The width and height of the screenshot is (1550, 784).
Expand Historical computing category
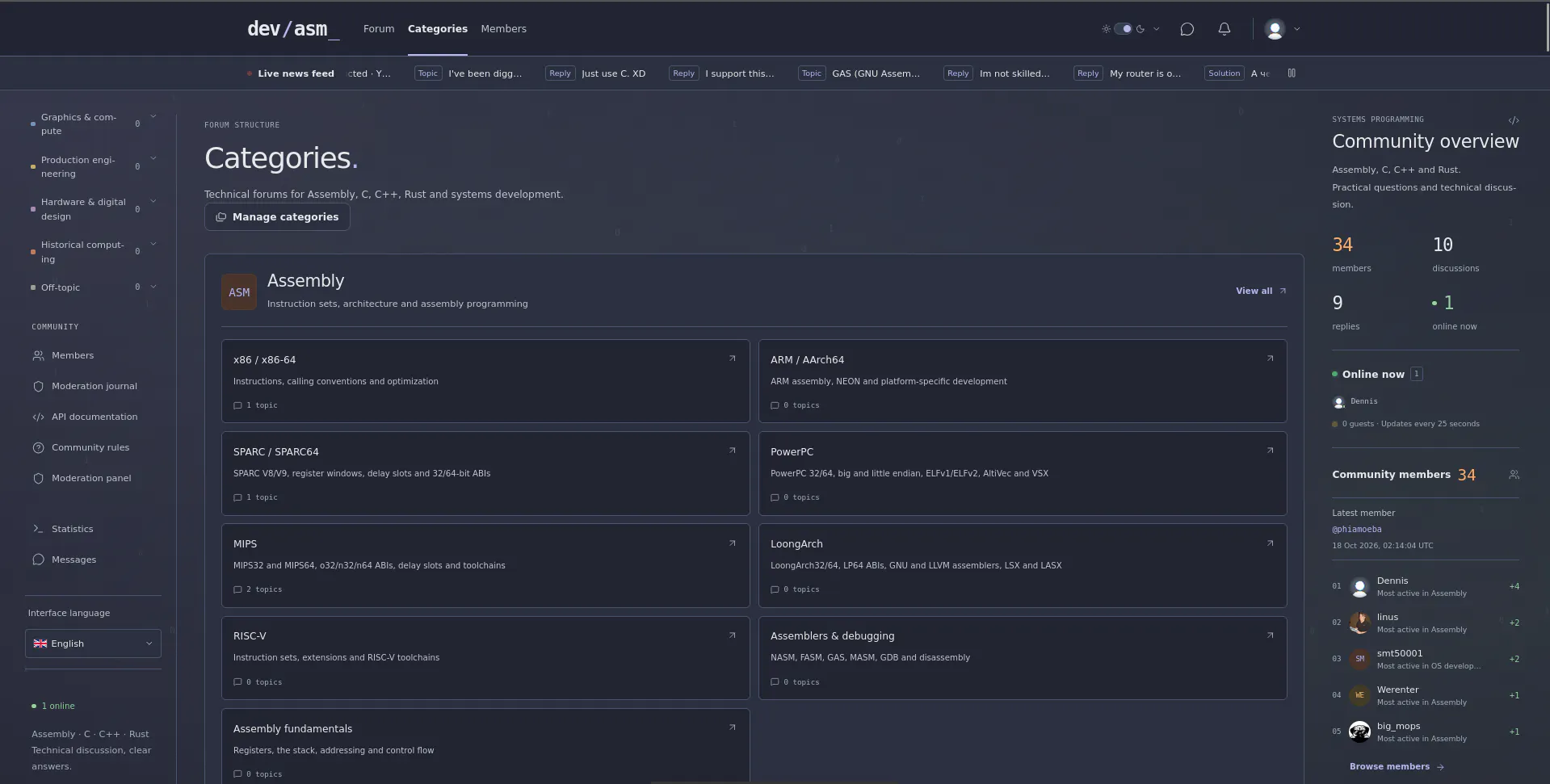pyautogui.click(x=153, y=244)
